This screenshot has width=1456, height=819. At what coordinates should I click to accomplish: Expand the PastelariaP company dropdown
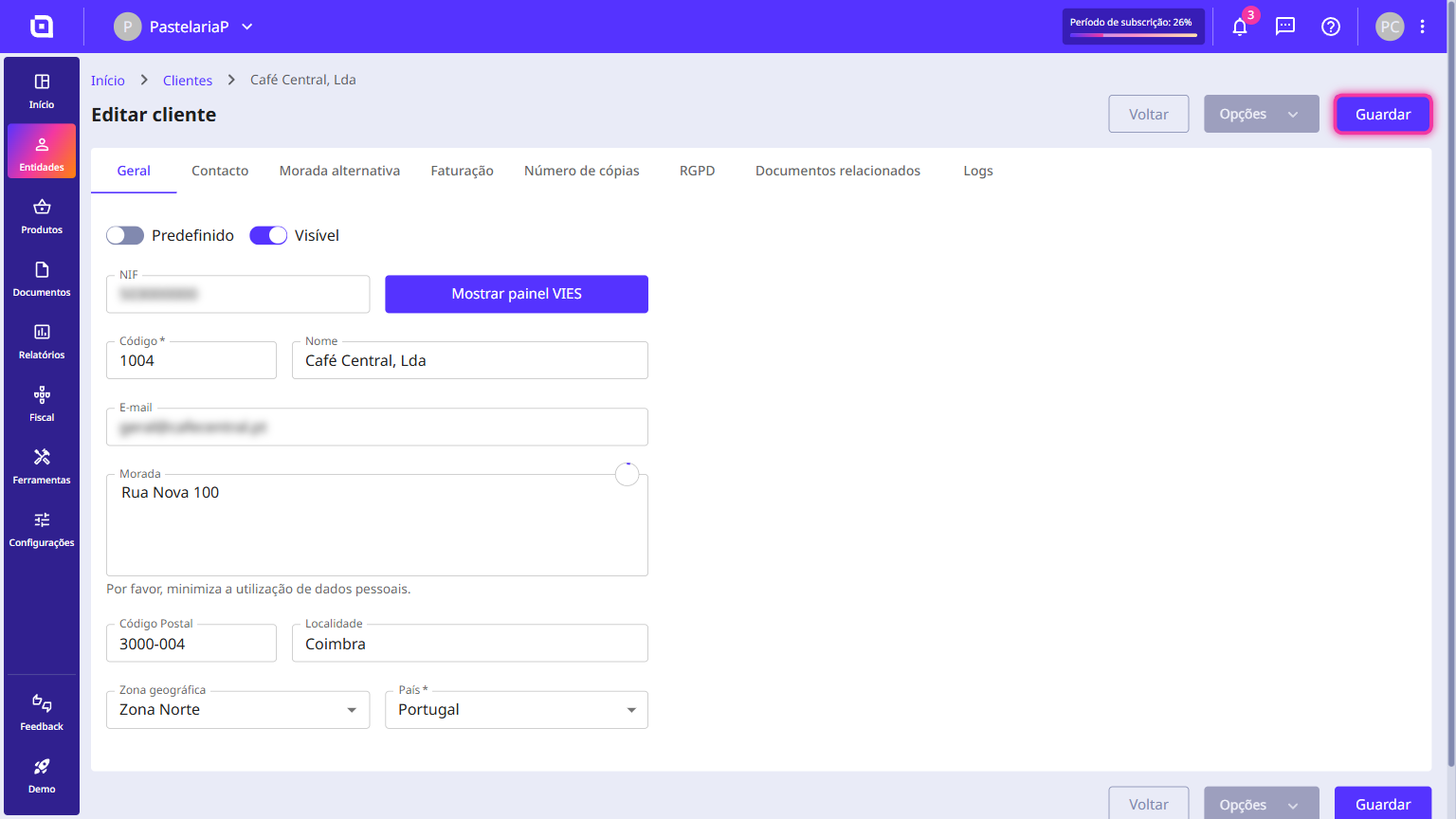click(x=185, y=27)
